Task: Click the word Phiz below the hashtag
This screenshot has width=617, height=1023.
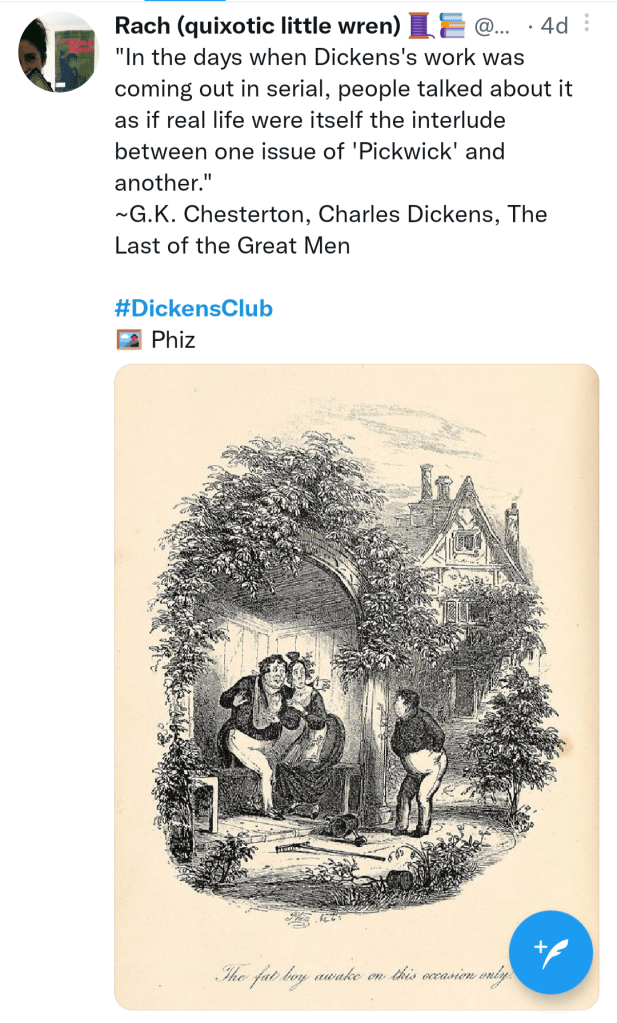Action: [173, 340]
